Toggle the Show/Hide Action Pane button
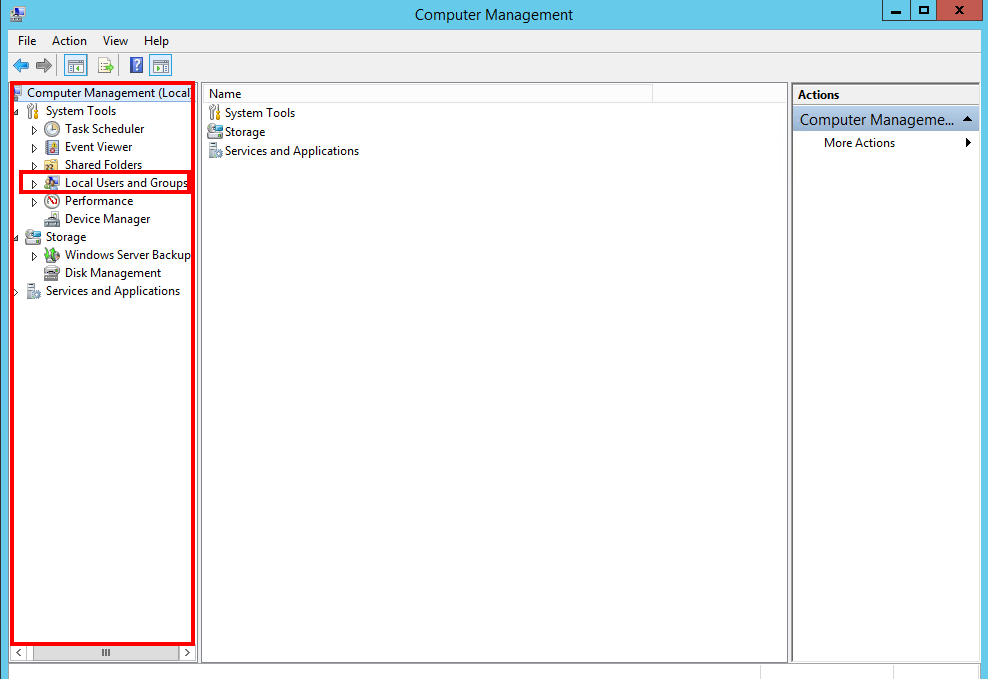The height and width of the screenshot is (679, 988). click(x=161, y=66)
